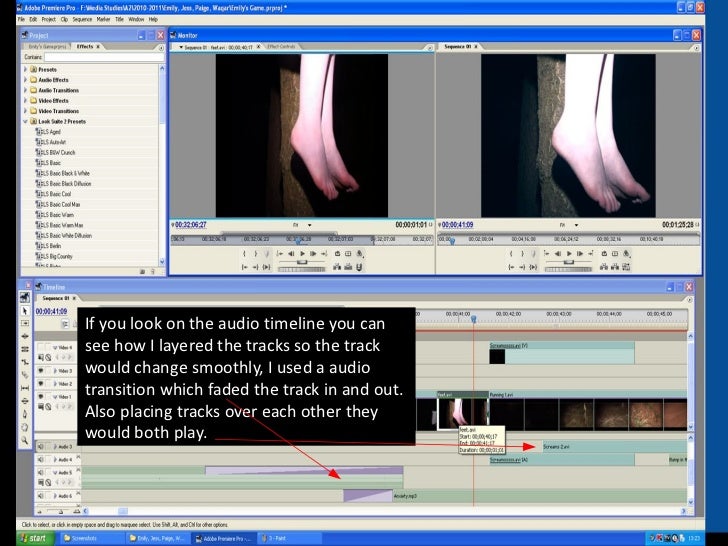728x546 pixels.
Task: Click the Contains search field
Action: pos(104,57)
